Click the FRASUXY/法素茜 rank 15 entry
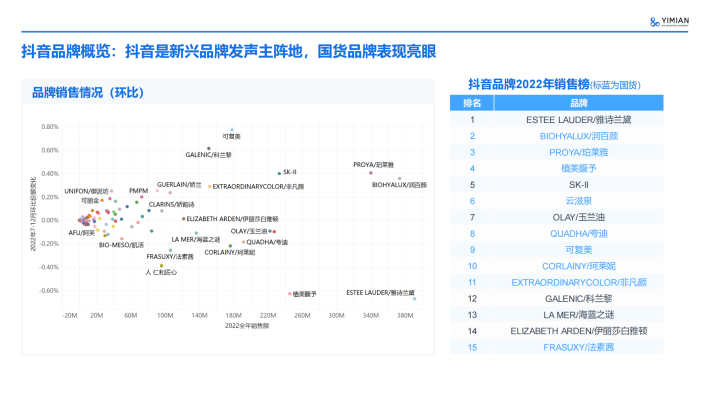The width and height of the screenshot is (710, 399). tap(579, 347)
